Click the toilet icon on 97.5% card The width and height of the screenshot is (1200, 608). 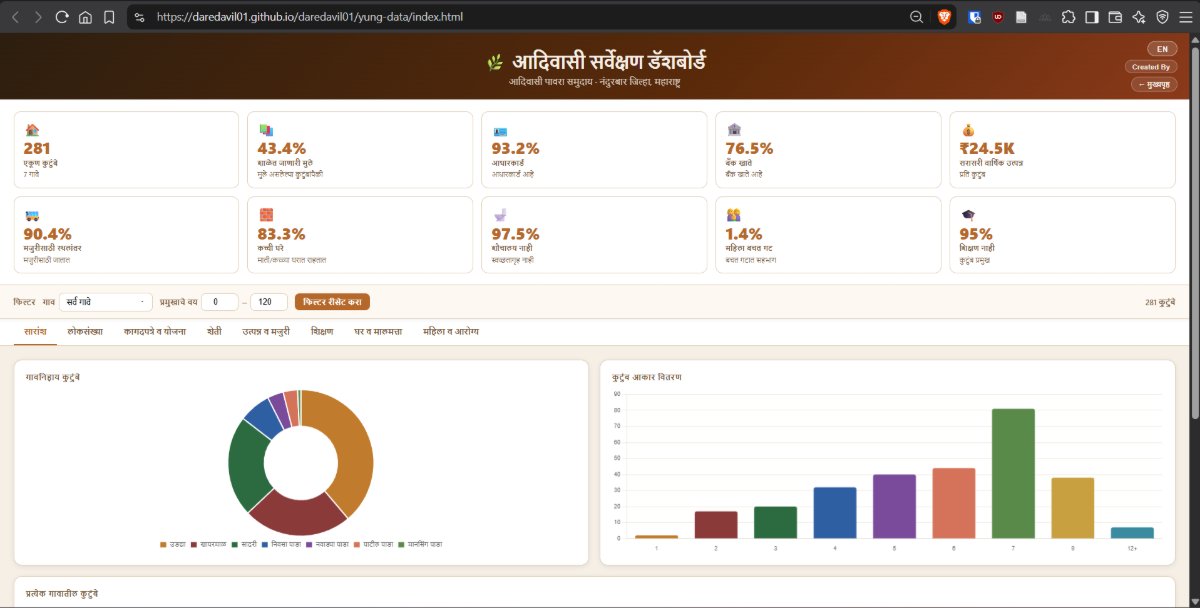coord(499,215)
